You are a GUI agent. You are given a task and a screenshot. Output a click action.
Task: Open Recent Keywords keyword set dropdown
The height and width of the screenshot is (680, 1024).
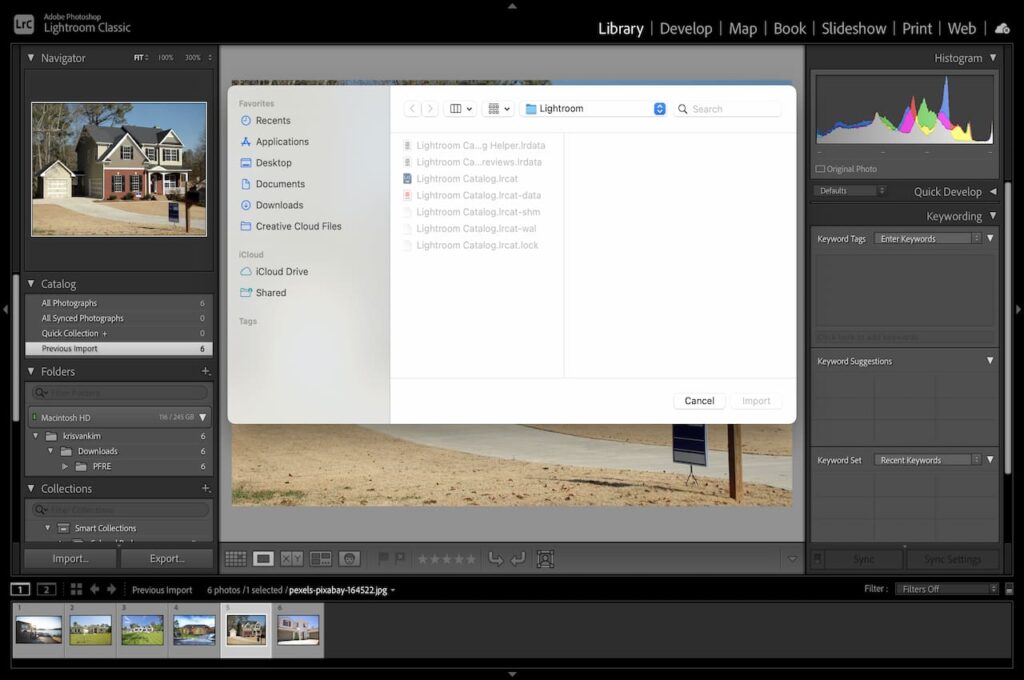[x=928, y=460]
